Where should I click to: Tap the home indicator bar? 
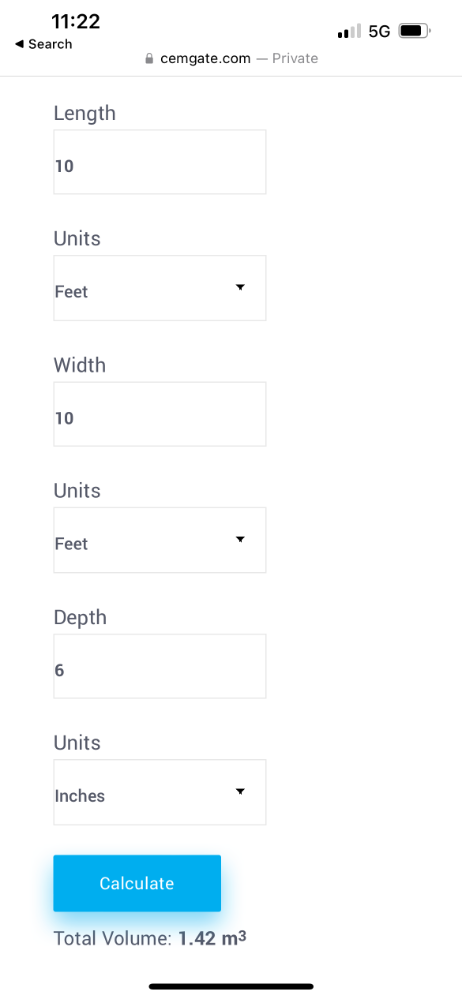pos(231,986)
